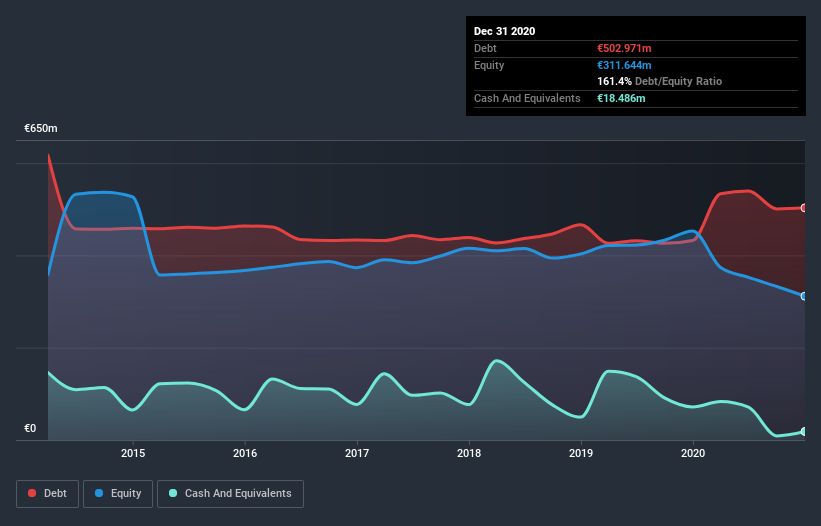Viewport: 821px width, 526px height.
Task: Click the 2016 axis label
Action: point(245,453)
